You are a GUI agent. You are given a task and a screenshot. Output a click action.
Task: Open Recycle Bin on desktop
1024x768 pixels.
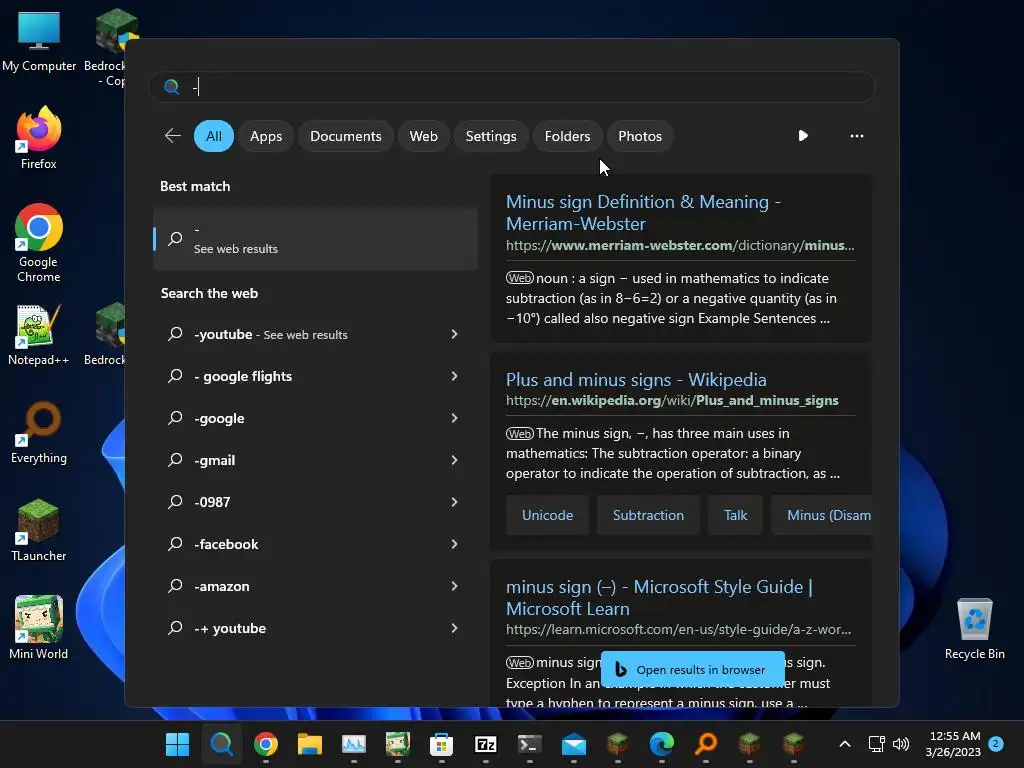974,628
